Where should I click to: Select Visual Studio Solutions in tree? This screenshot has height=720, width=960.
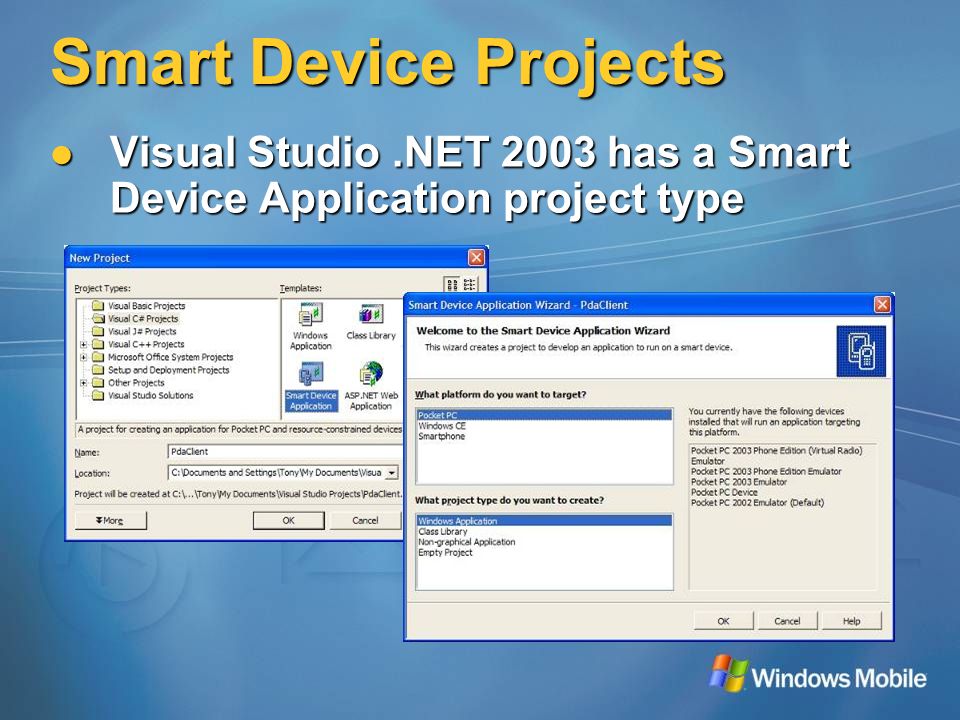coord(151,396)
